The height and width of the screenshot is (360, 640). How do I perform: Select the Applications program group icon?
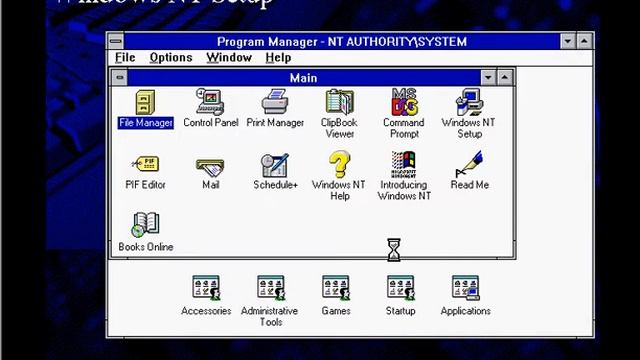point(466,288)
